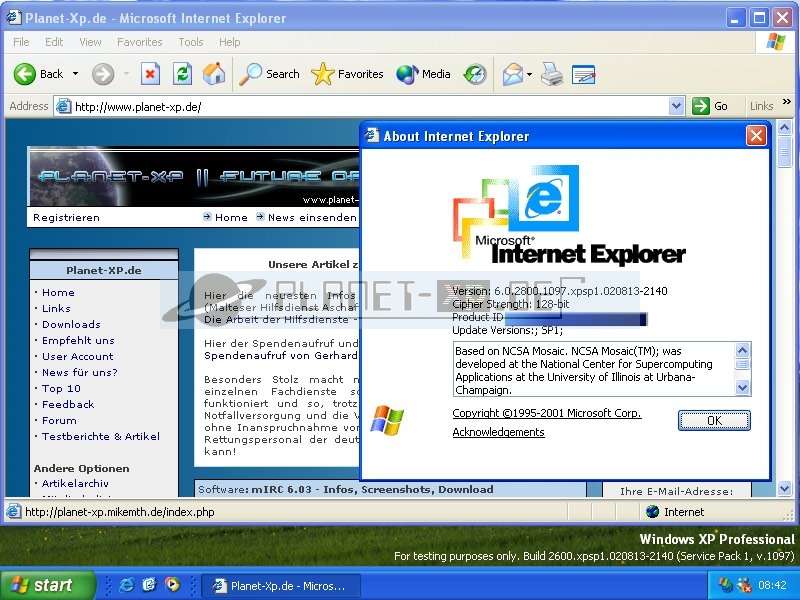Screen dimensions: 800x600
Task: Expand the Address bar dropdown list
Action: coord(676,106)
